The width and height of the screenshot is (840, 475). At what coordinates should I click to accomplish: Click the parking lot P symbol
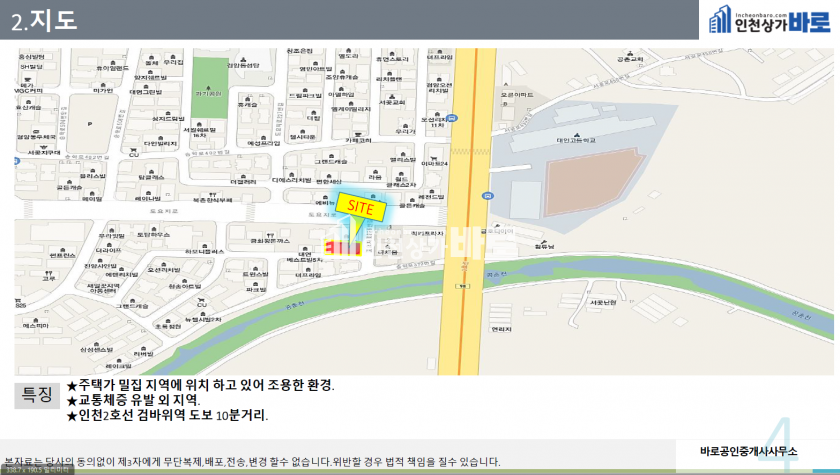point(89,125)
